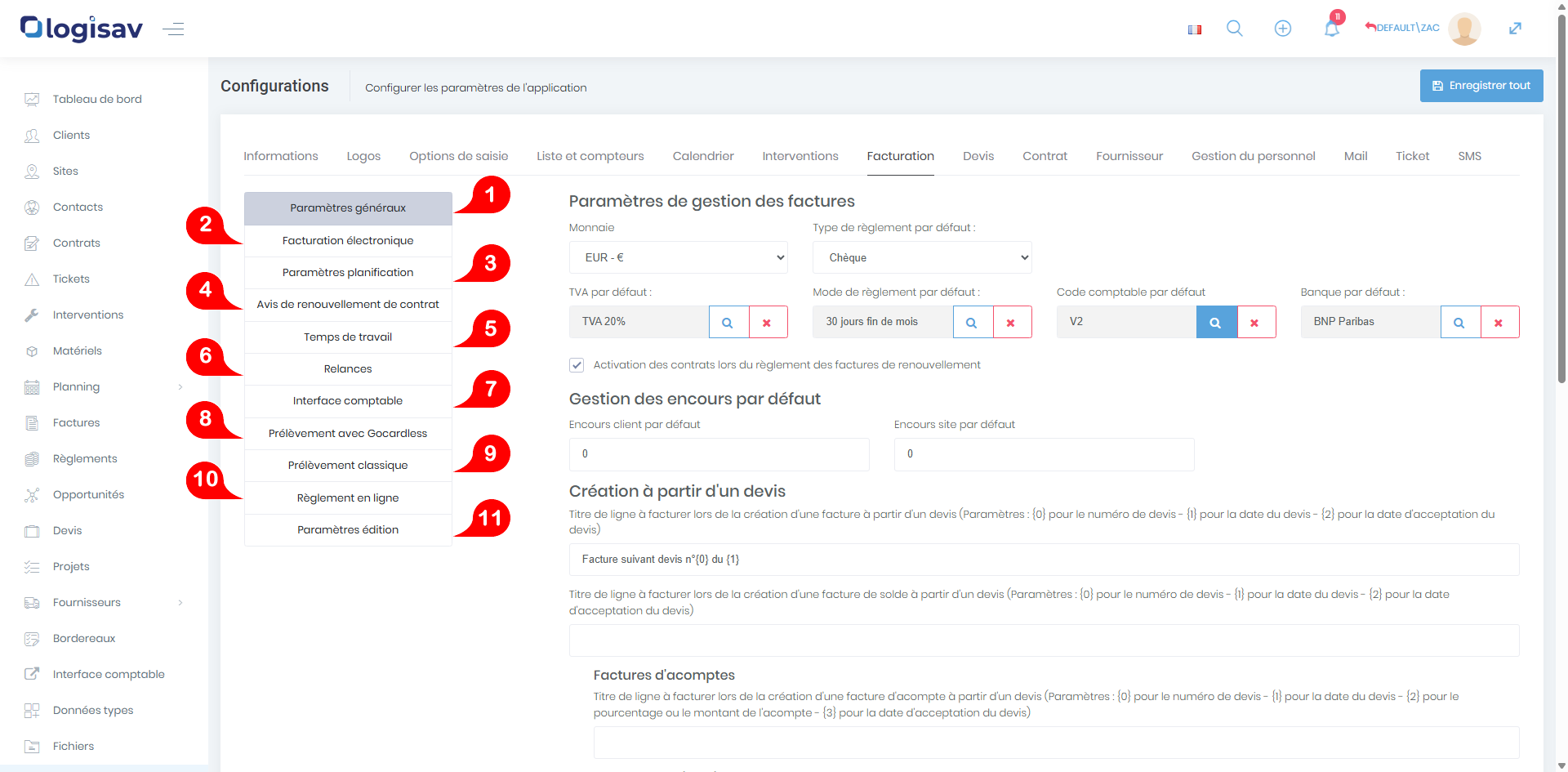Clear the 30 jours fin de mois payment mode
This screenshot has width=1568, height=772.
pos(1011,322)
